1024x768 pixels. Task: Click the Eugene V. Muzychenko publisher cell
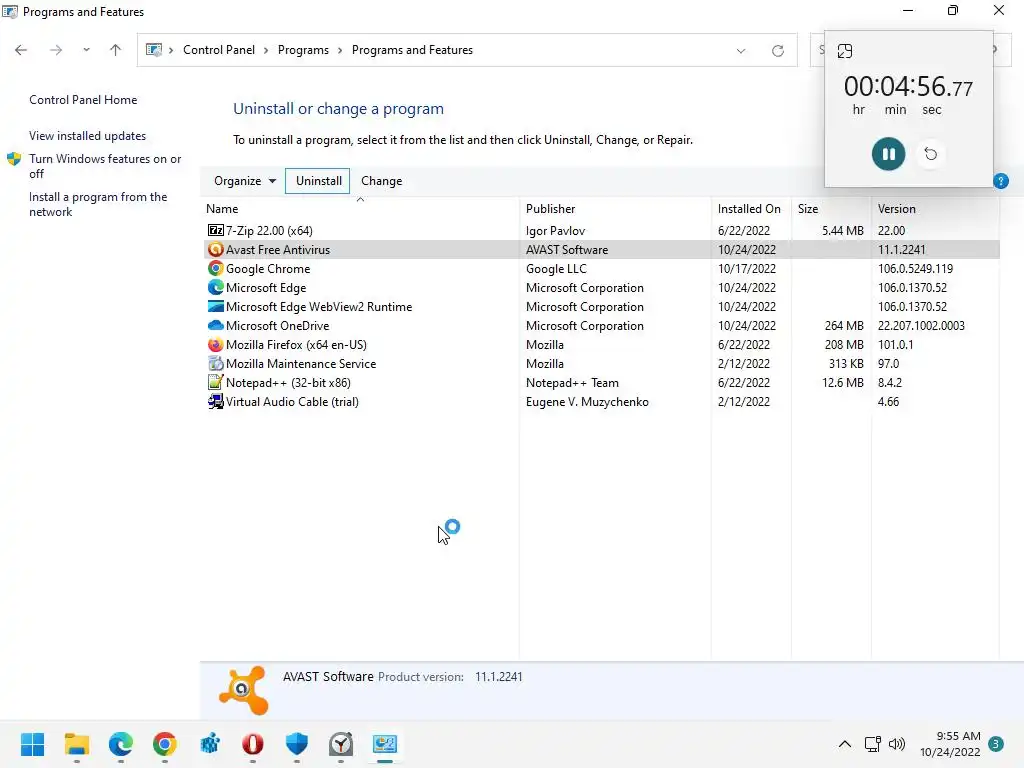pos(587,402)
